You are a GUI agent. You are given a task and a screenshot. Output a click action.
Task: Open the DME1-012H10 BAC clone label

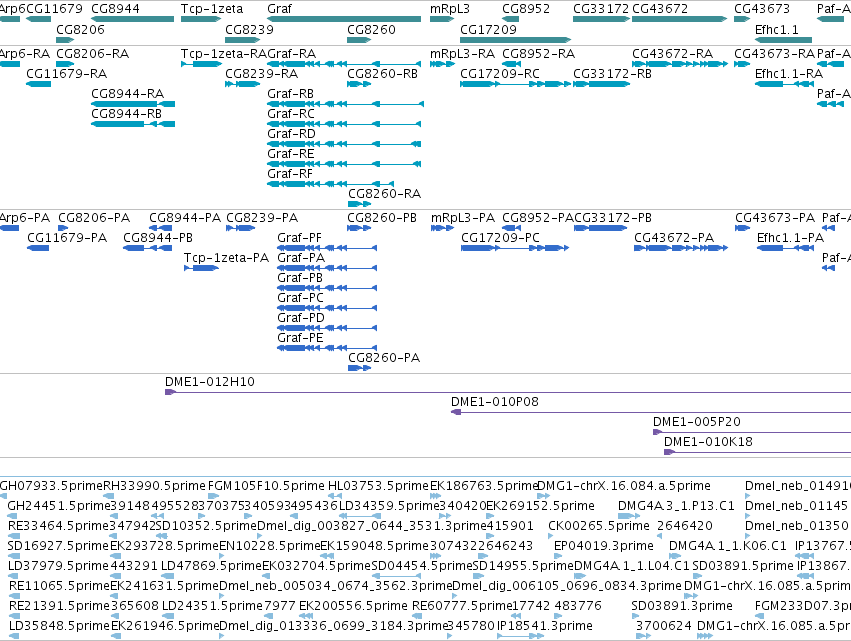(209, 382)
